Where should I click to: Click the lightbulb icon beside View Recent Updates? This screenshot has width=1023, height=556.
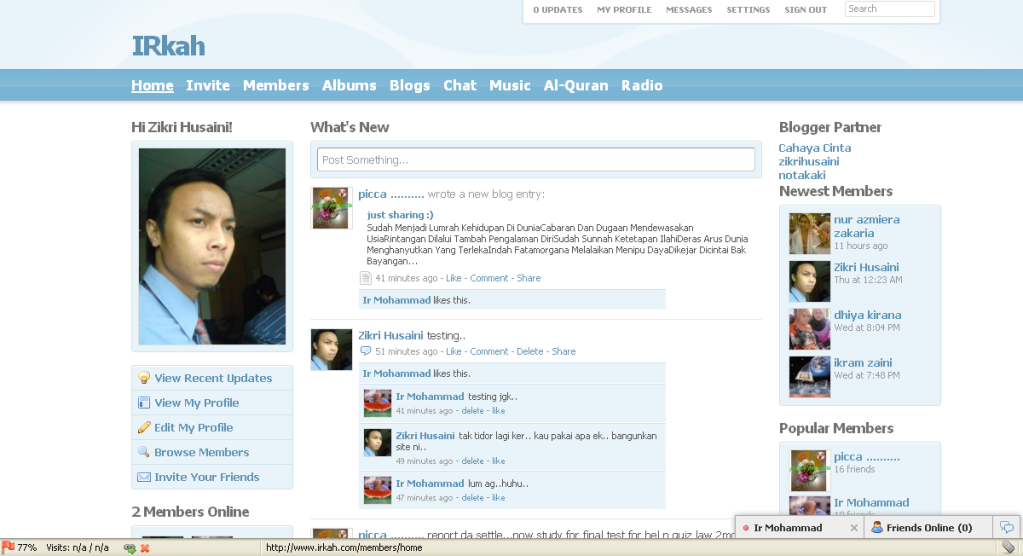pyautogui.click(x=144, y=378)
